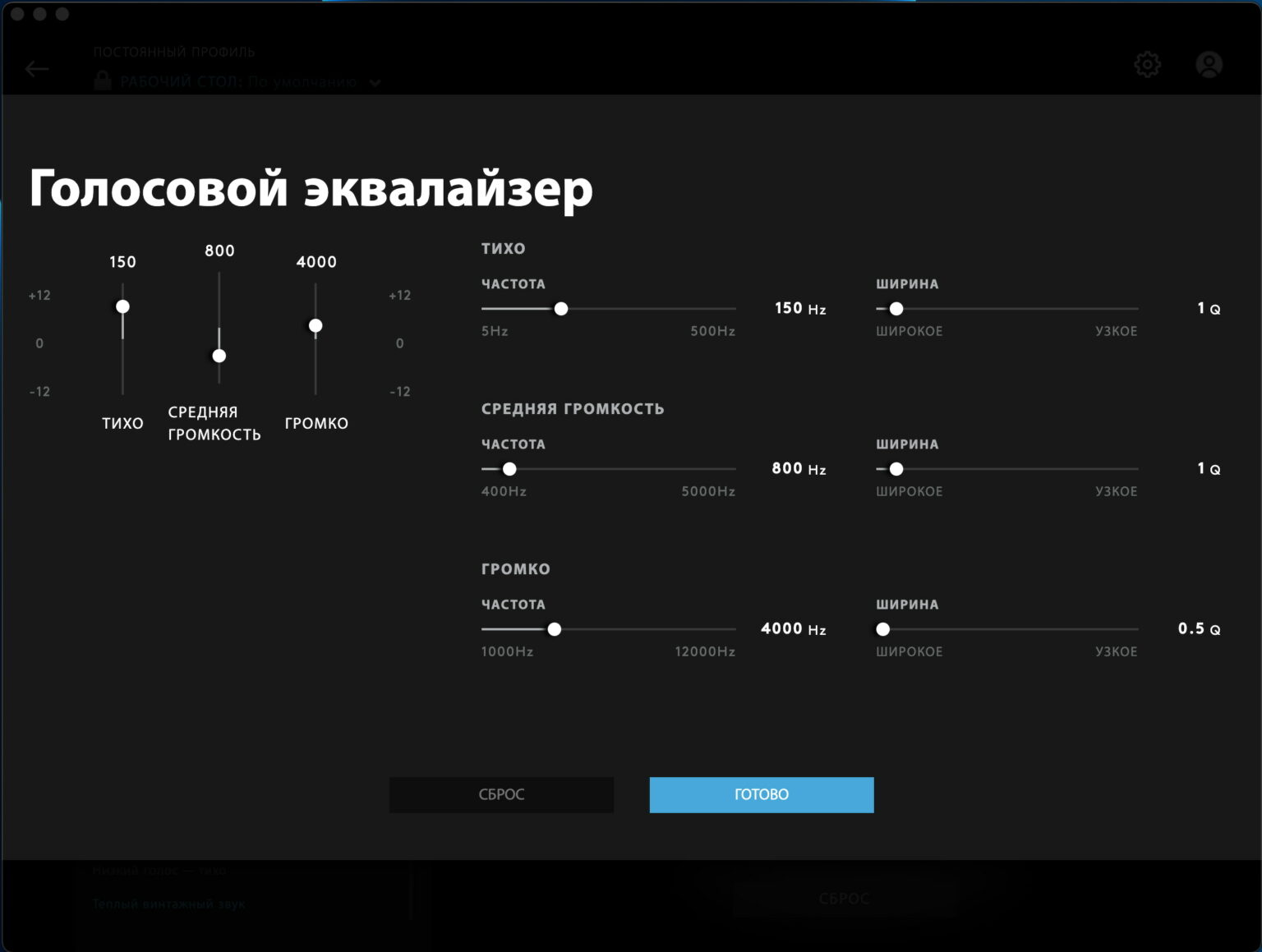Click the 800 Hz frequency value
Image resolution: width=1262 pixels, height=952 pixels.
(799, 468)
